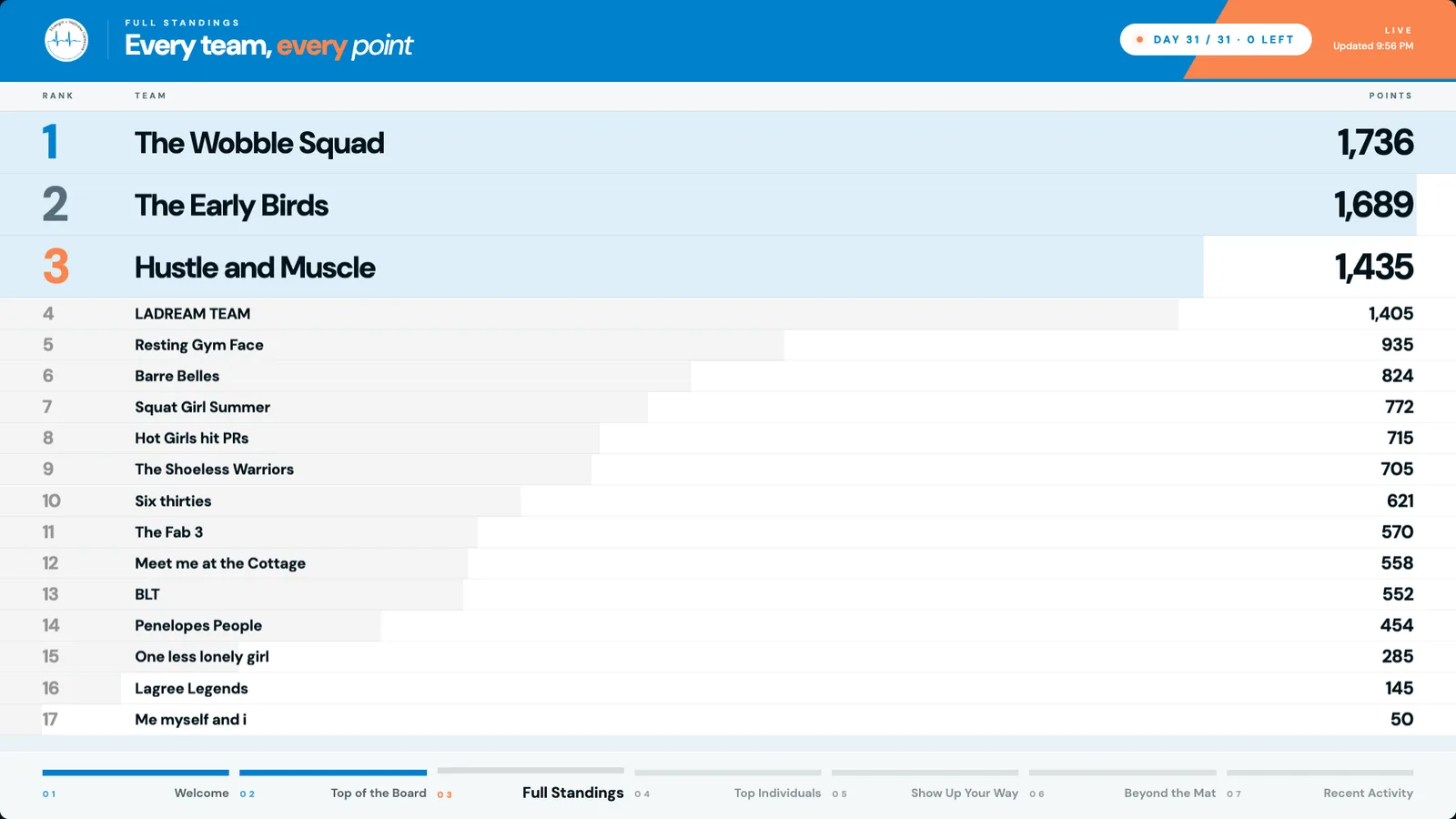Click the 1,405 points value
Image resolution: width=1456 pixels, height=819 pixels.
[x=1391, y=314]
